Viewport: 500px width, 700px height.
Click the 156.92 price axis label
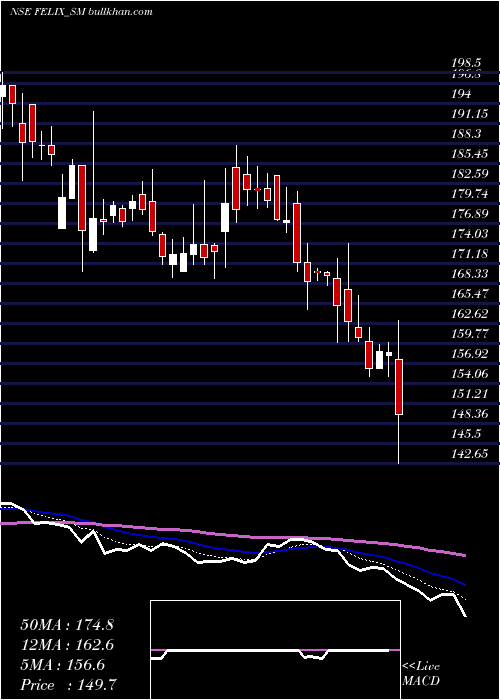click(x=469, y=354)
